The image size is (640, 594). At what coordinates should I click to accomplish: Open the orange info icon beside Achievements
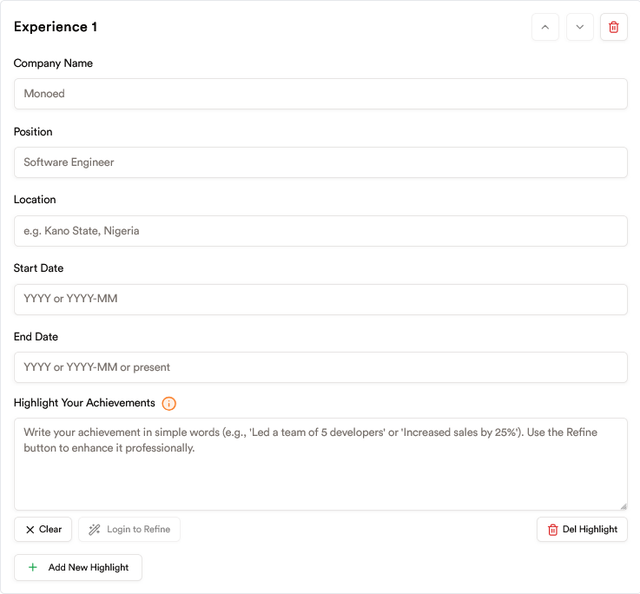pyautogui.click(x=169, y=403)
